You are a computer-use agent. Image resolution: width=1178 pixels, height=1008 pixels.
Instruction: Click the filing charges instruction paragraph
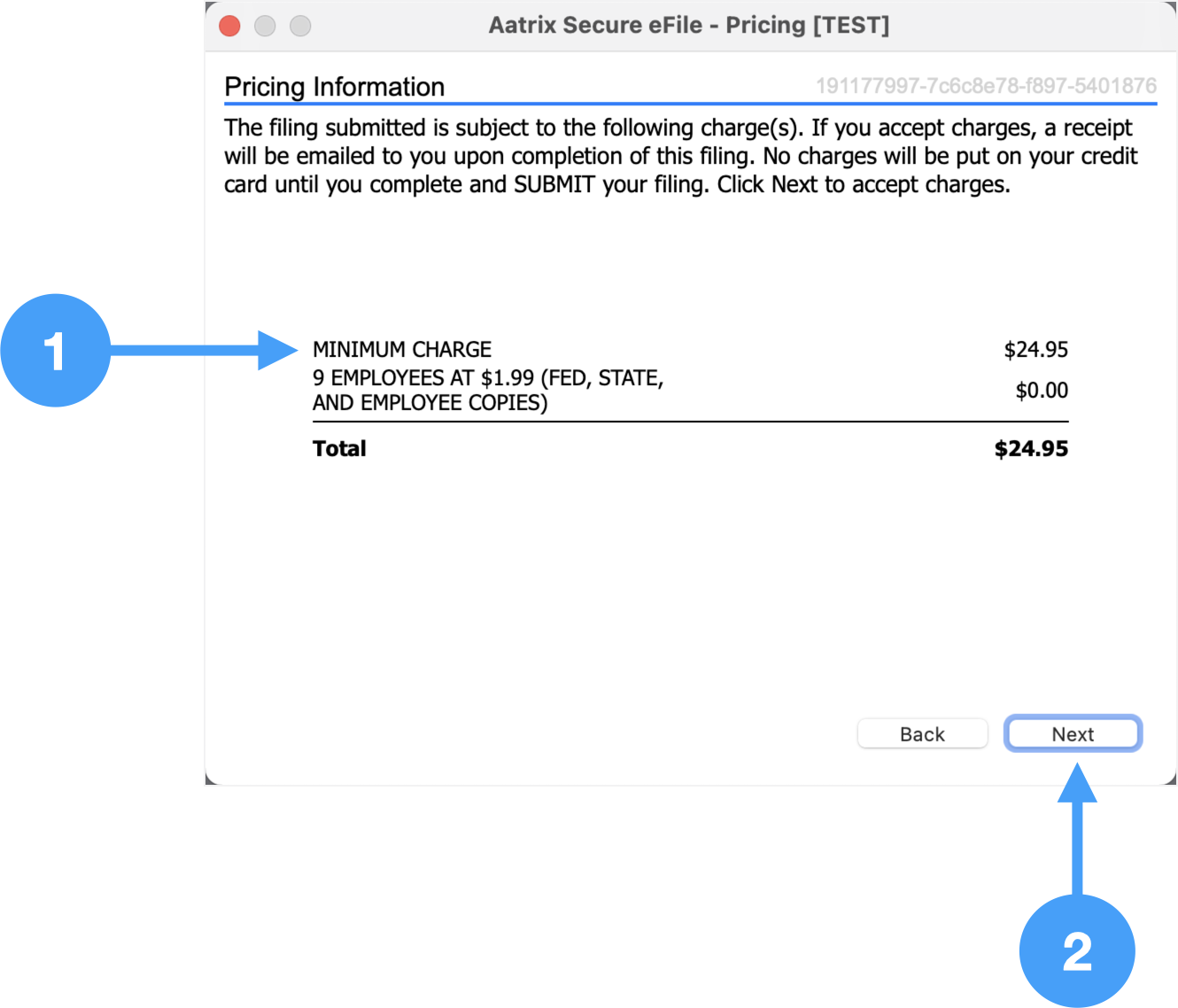click(x=680, y=156)
